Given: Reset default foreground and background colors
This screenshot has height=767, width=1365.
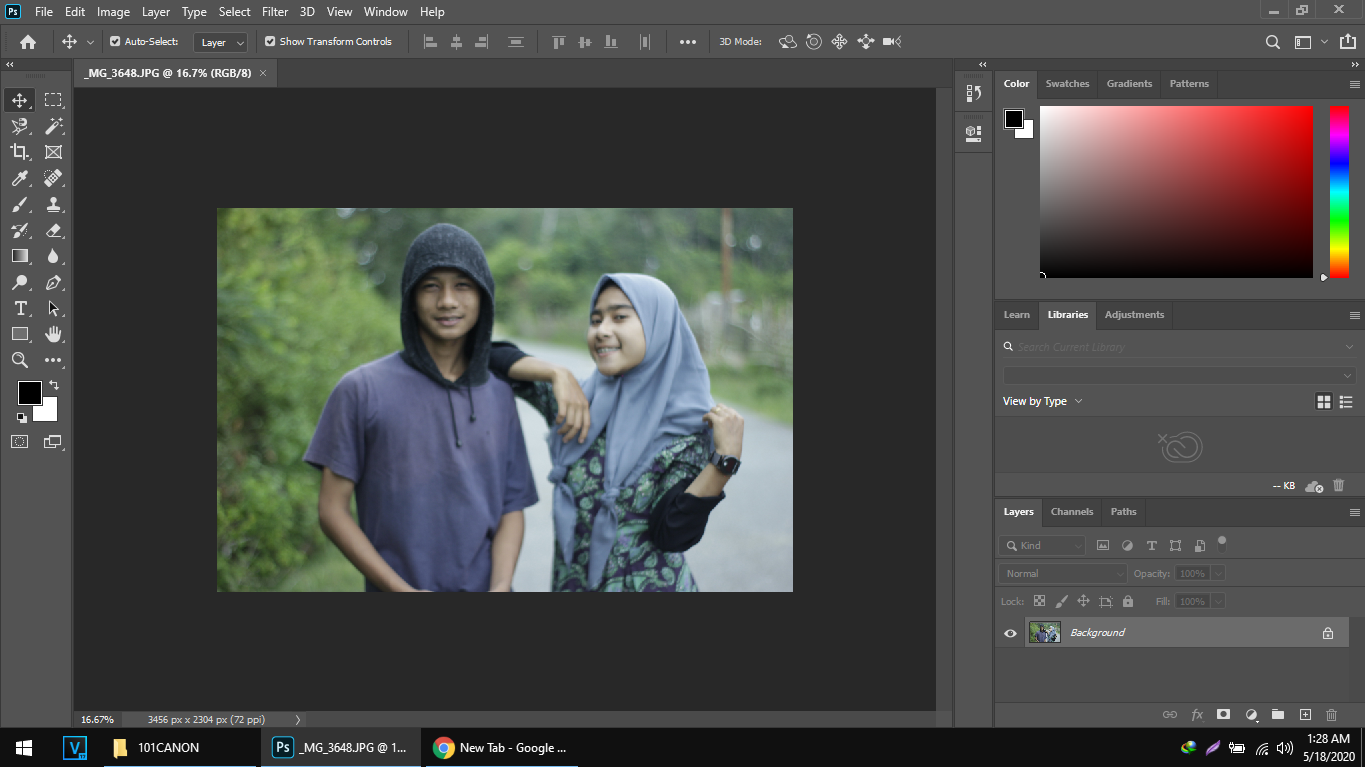Looking at the screenshot, I should (x=22, y=417).
